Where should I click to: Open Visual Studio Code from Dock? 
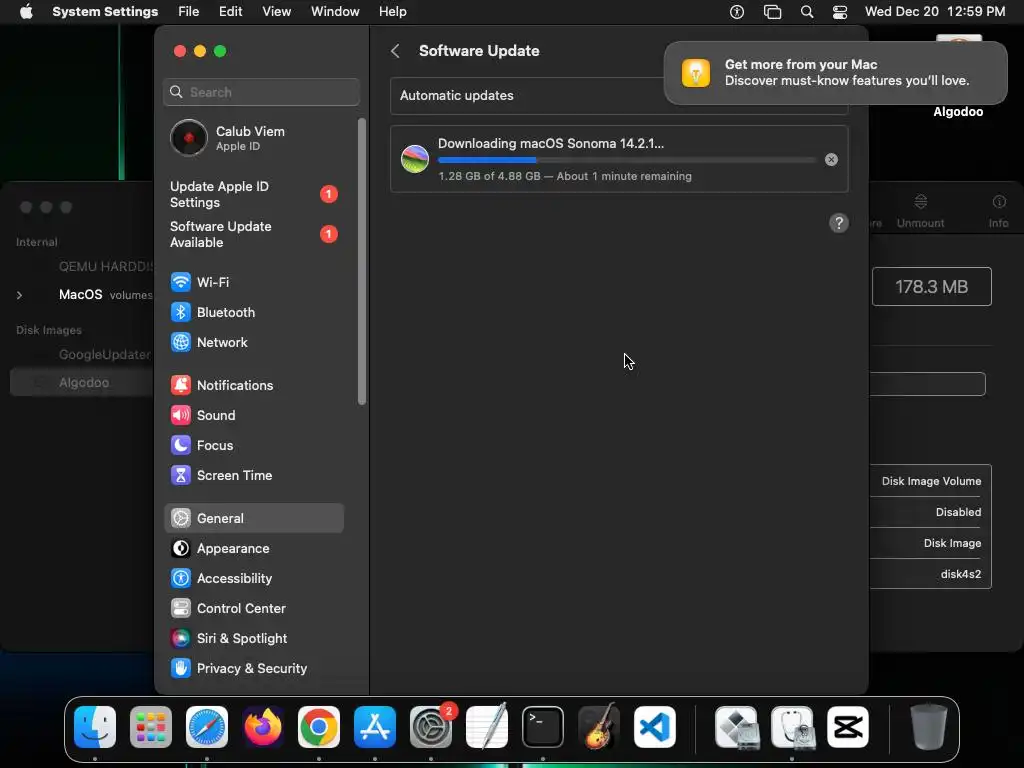655,727
